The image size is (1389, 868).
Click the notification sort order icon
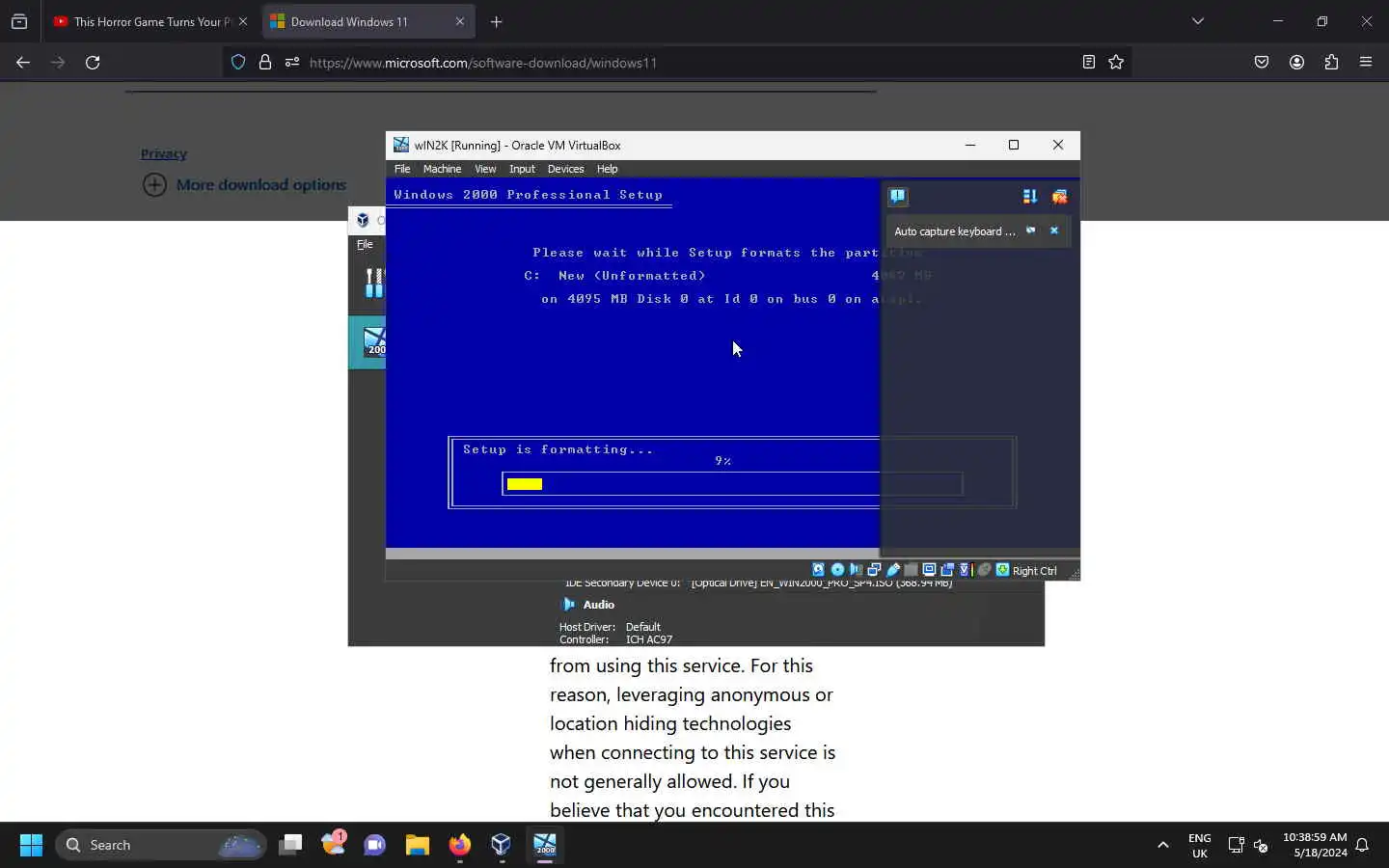[1030, 197]
